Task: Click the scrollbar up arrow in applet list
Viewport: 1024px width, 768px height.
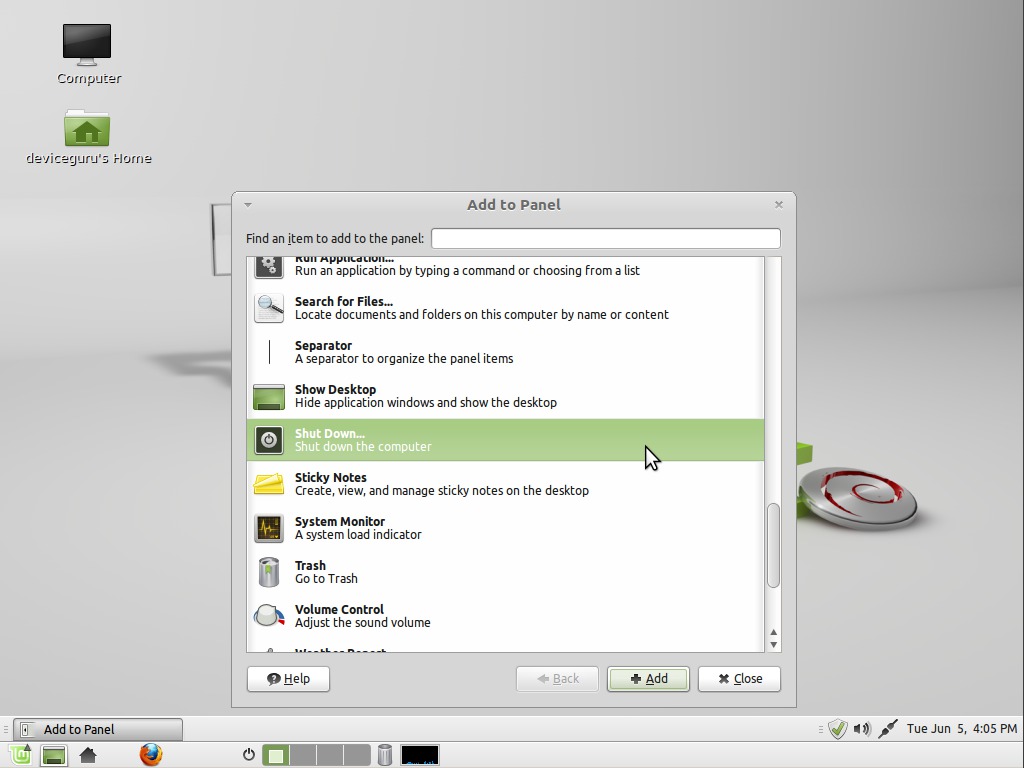Action: pyautogui.click(x=774, y=632)
